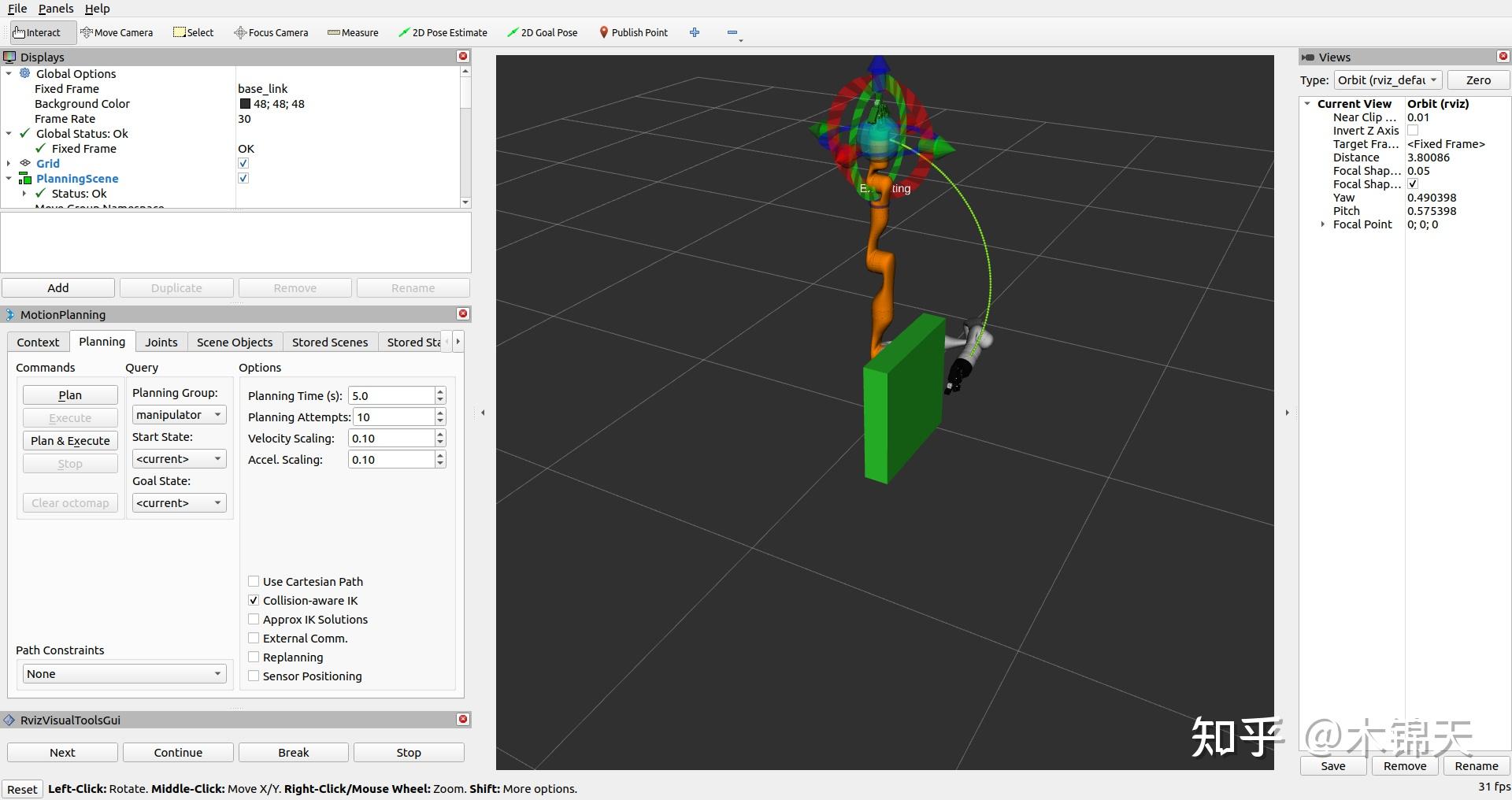Enable the Replanning option

click(254, 657)
